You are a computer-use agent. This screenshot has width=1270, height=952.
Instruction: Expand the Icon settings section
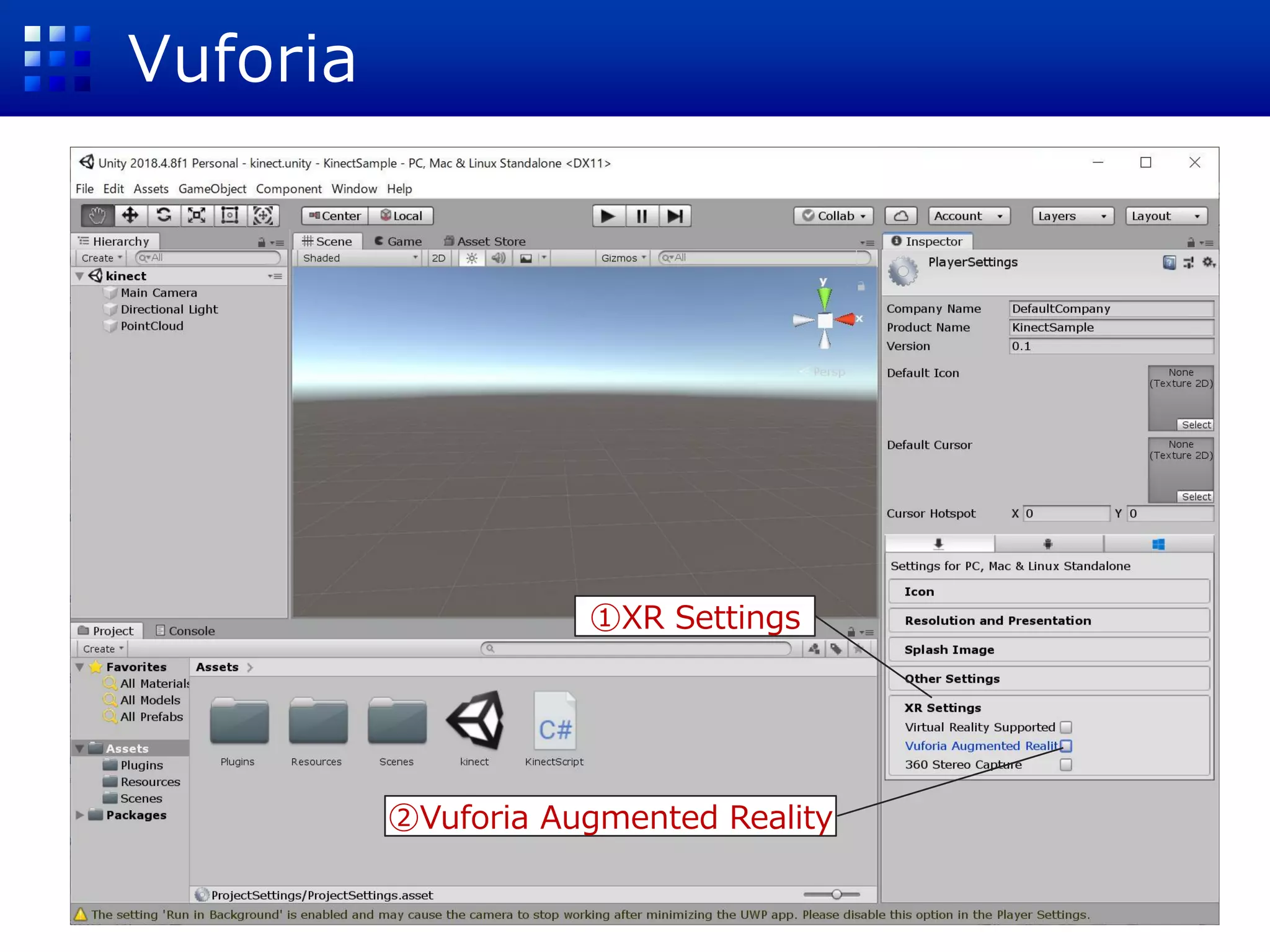[x=1049, y=591]
